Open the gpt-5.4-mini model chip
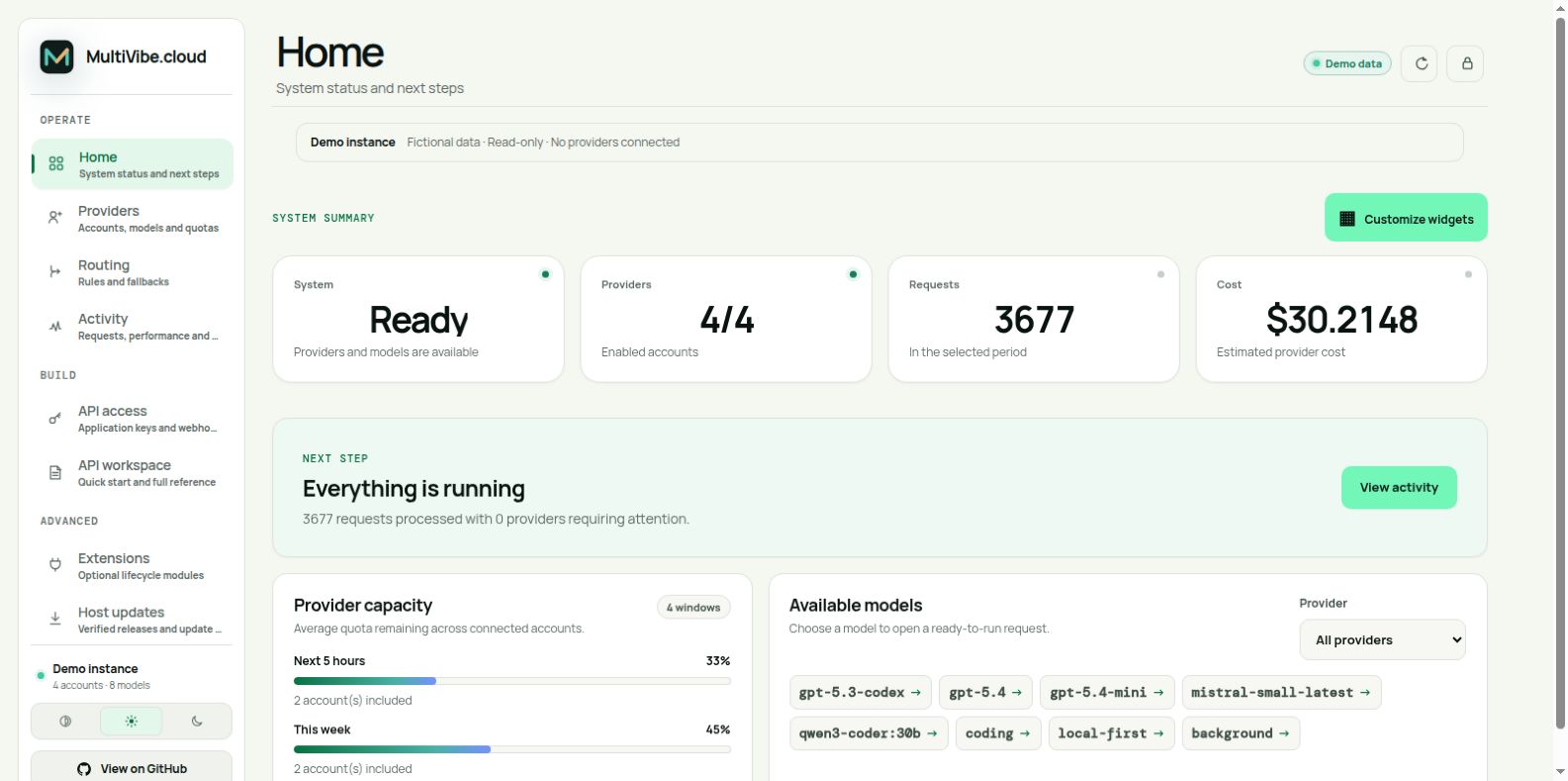This screenshot has height=781, width=1568. pos(1107,693)
